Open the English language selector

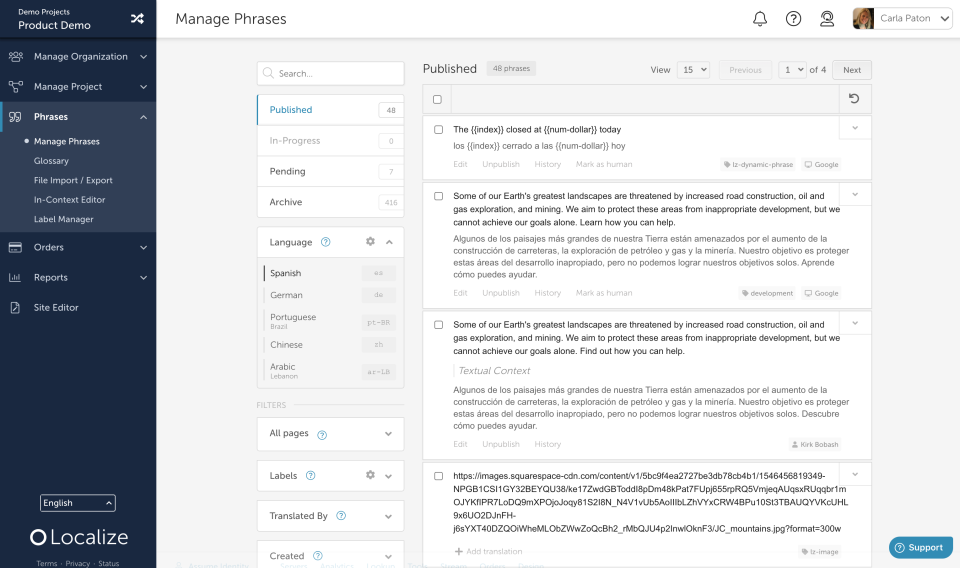78,503
